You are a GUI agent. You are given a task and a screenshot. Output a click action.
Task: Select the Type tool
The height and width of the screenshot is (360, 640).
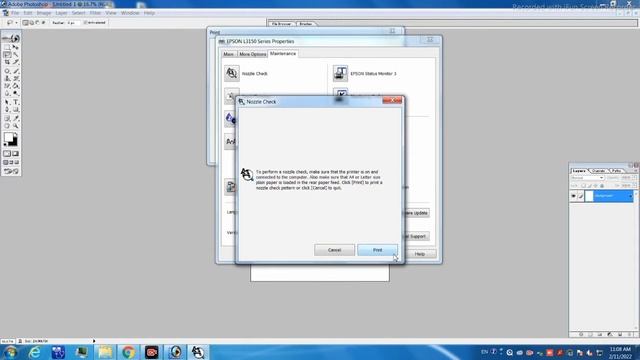coord(16,102)
